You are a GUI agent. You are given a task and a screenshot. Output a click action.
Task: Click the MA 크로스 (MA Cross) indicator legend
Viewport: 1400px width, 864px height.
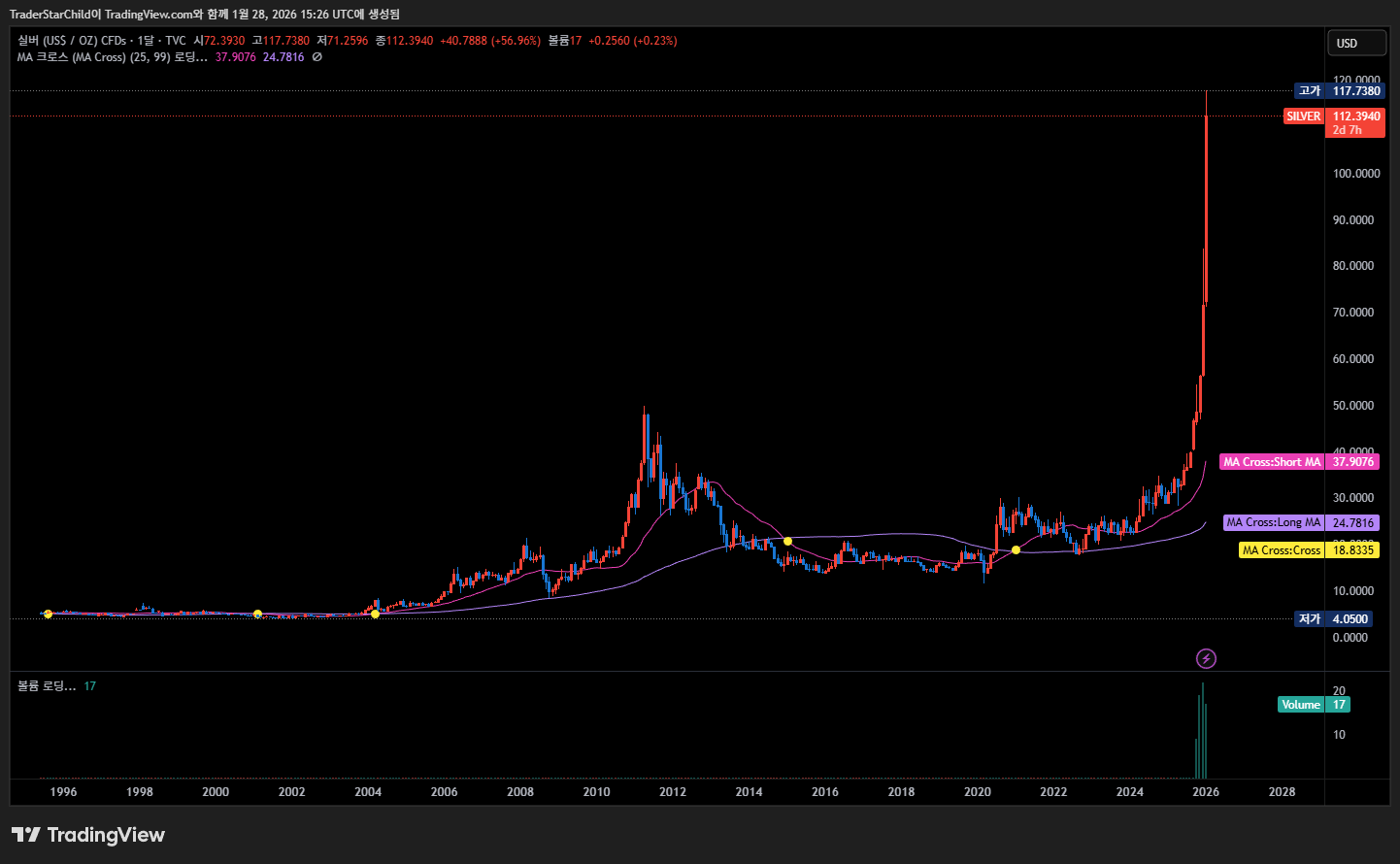pyautogui.click(x=112, y=57)
